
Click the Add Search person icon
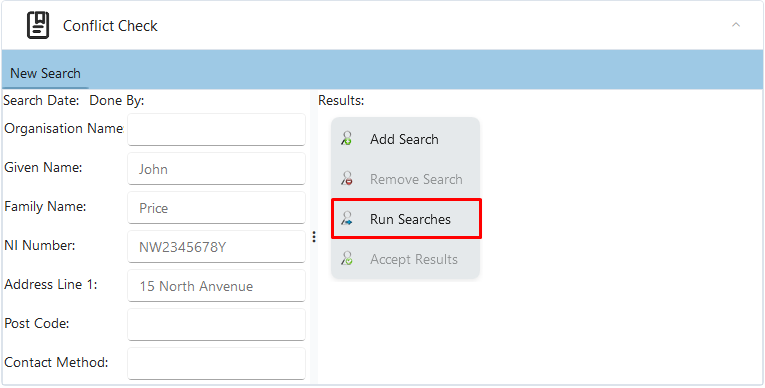click(x=346, y=139)
